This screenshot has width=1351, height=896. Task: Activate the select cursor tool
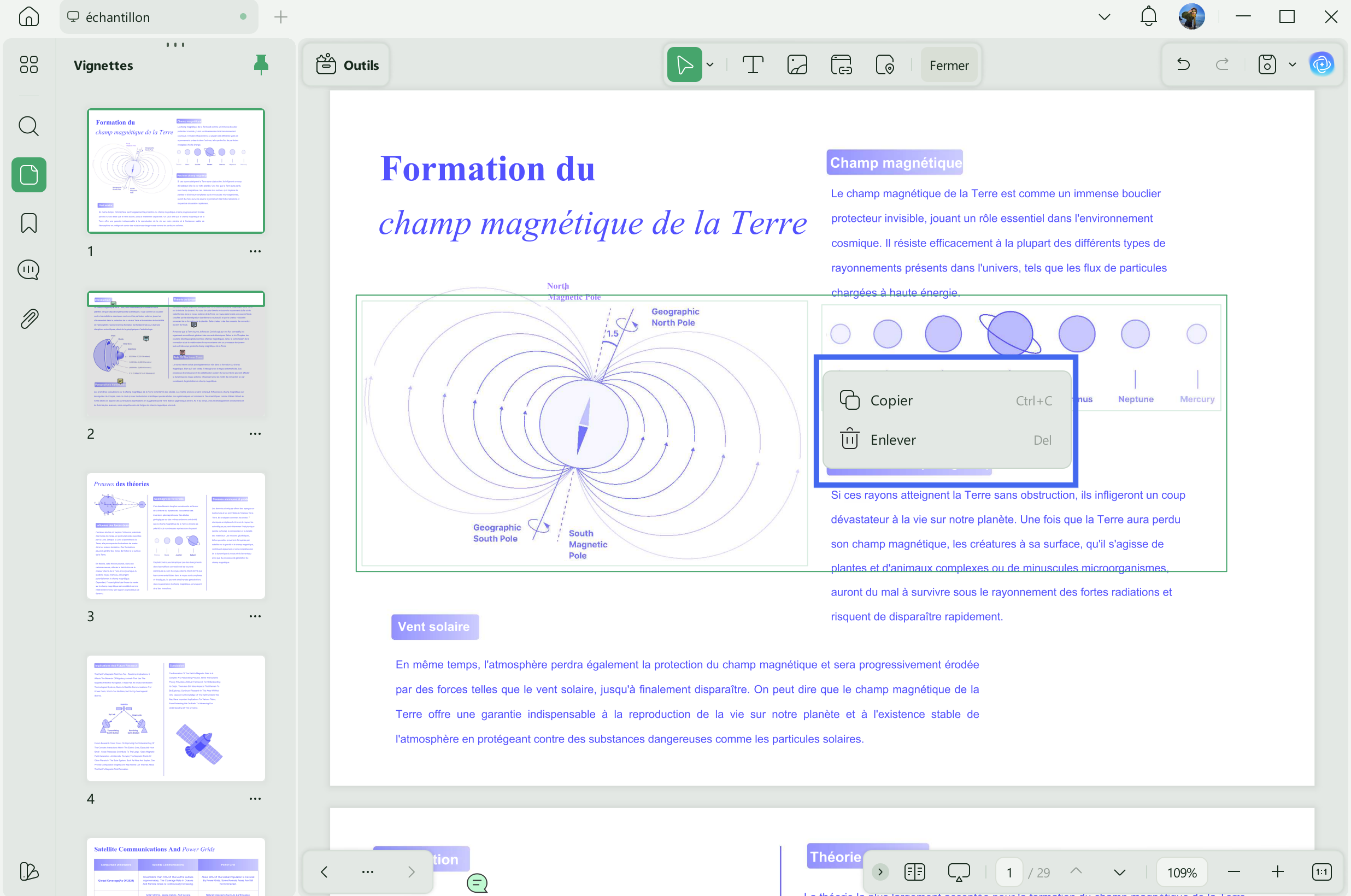(685, 64)
